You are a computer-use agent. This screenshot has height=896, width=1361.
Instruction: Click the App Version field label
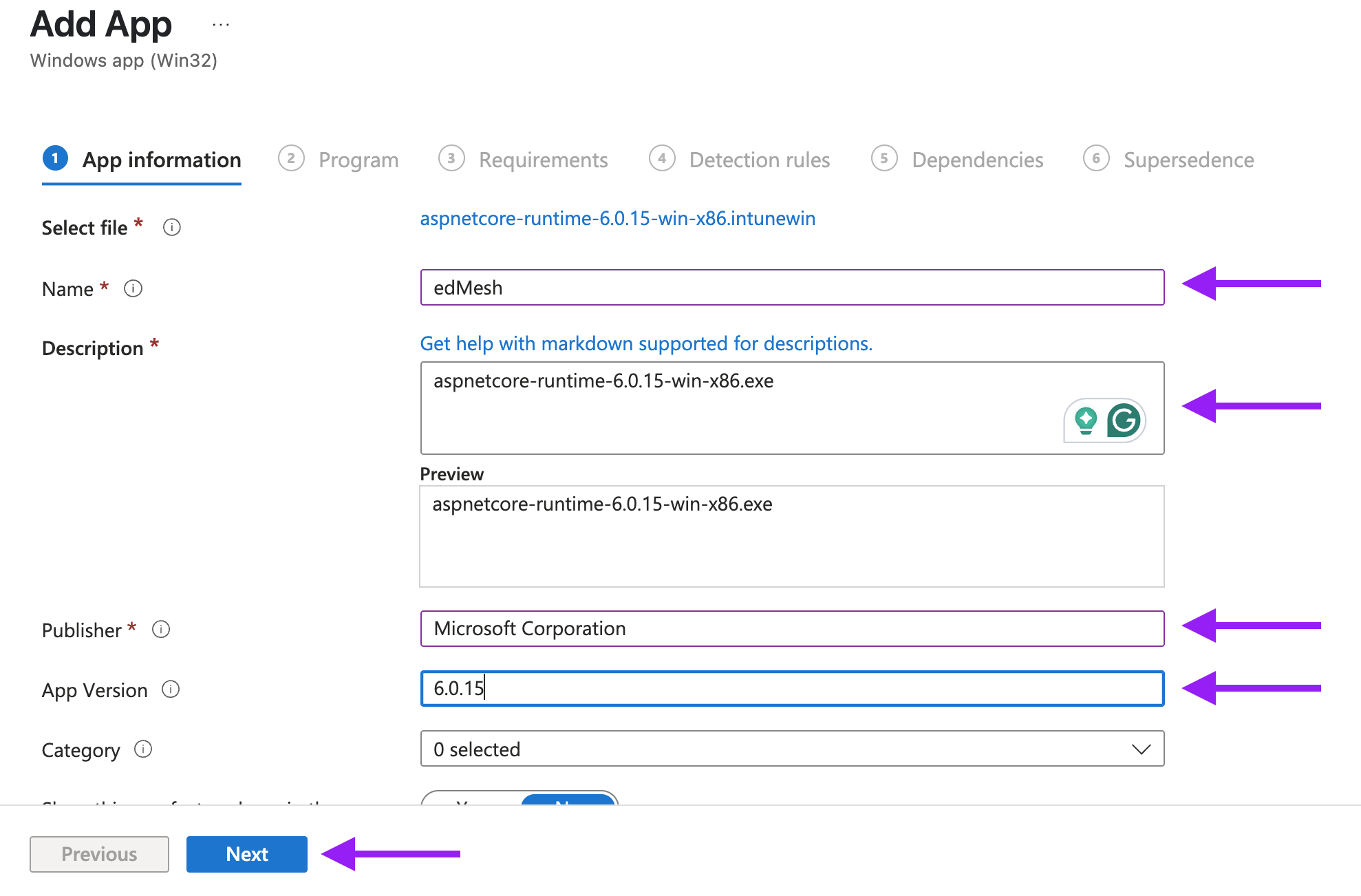pos(95,690)
